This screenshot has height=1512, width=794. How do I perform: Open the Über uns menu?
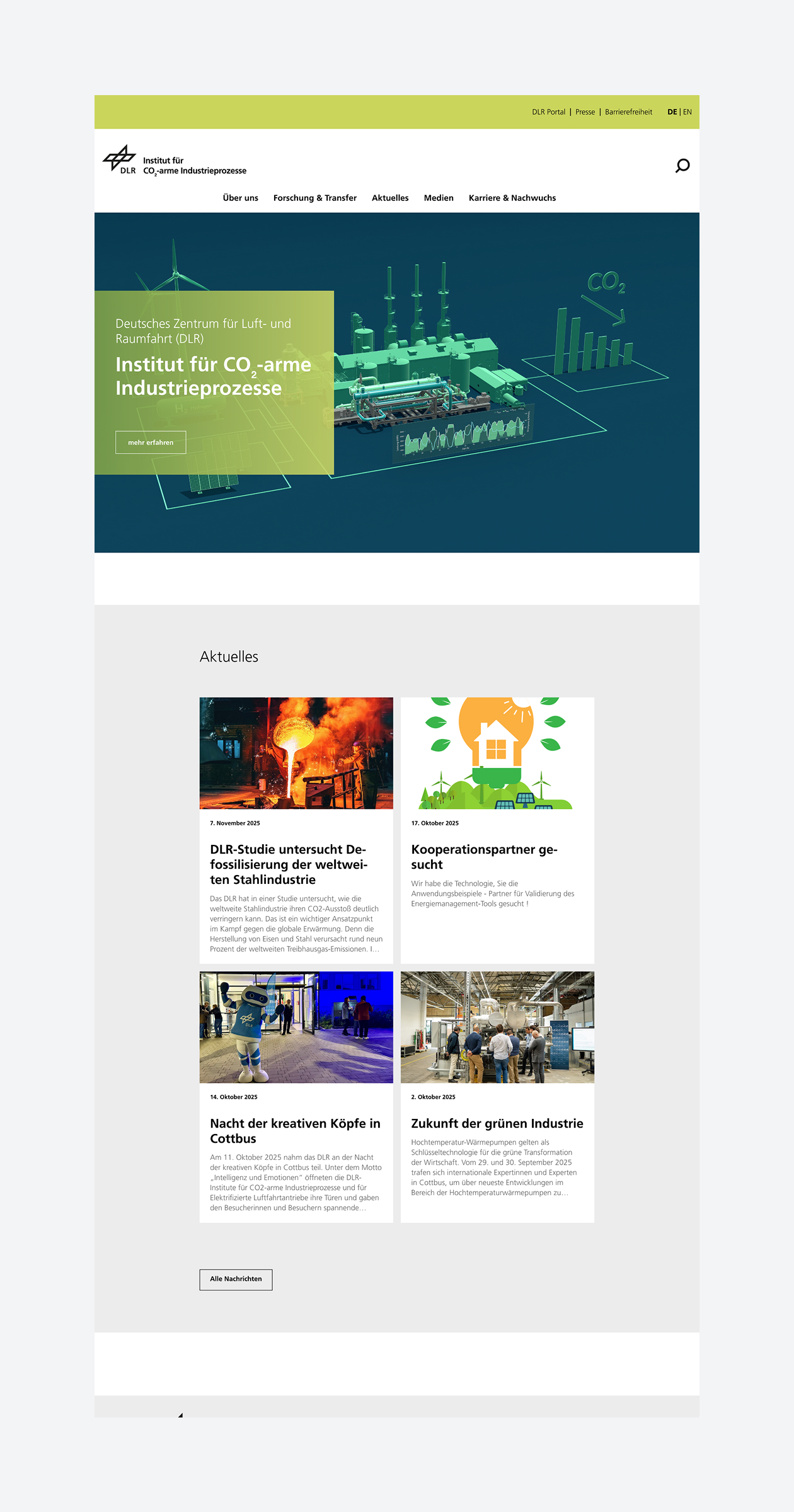pos(240,198)
